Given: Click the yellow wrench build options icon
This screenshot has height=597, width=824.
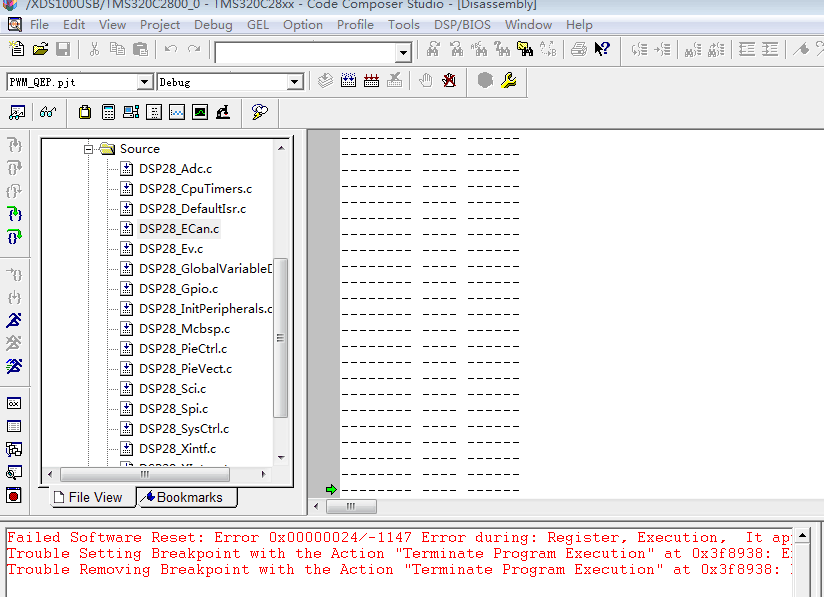Looking at the screenshot, I should (x=509, y=80).
